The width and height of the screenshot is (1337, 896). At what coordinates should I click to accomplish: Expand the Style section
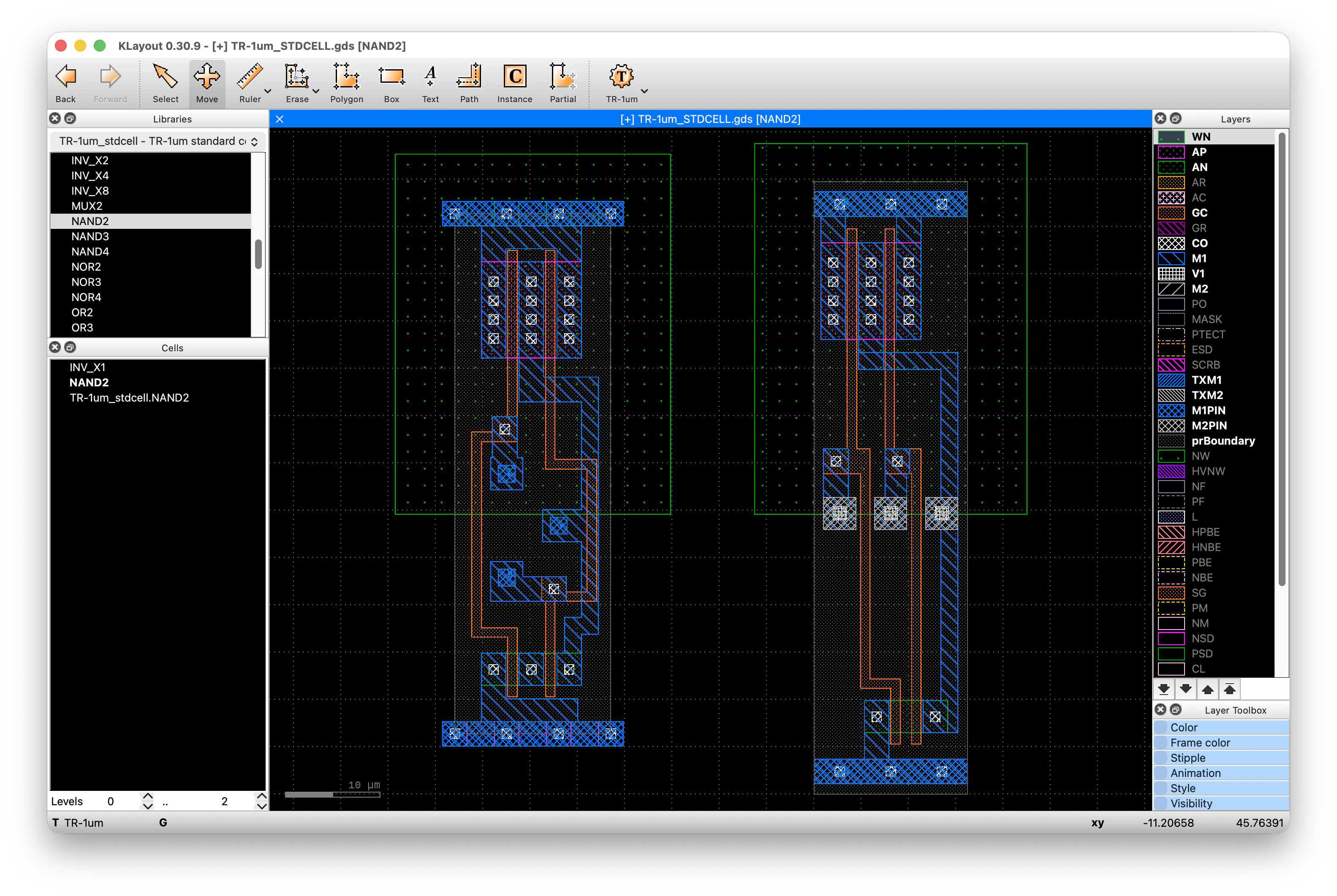[x=1221, y=788]
